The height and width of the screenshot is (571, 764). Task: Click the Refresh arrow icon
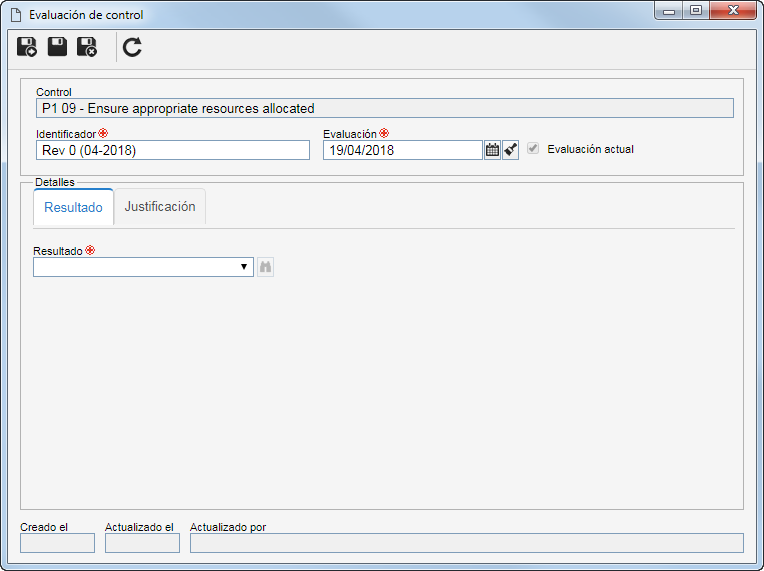pos(132,47)
